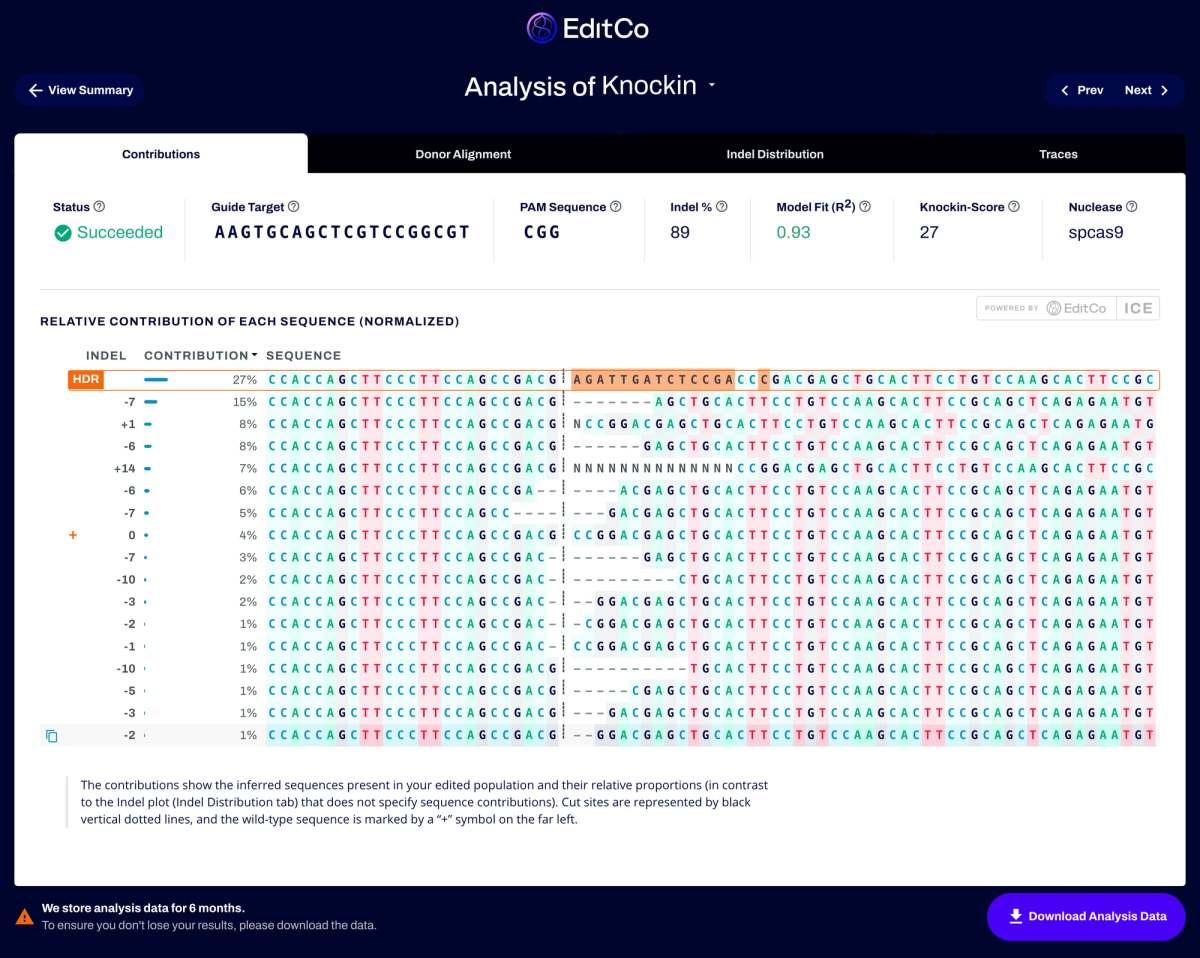Click the Guide Target help icon

click(294, 207)
